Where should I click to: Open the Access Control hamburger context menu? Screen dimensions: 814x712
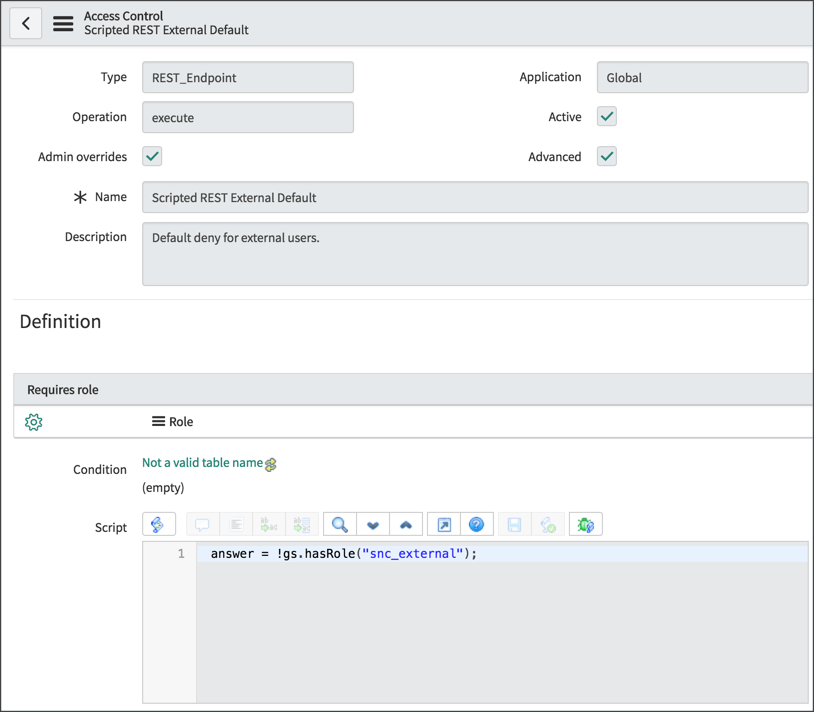coord(62,23)
